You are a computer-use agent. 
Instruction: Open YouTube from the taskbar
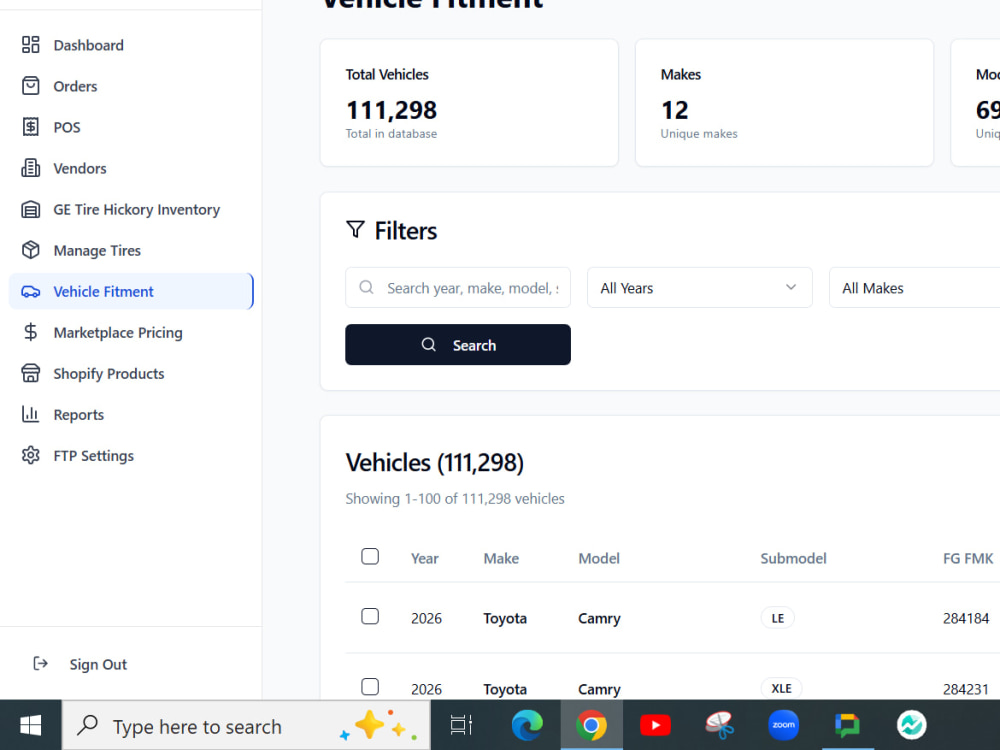[655, 725]
